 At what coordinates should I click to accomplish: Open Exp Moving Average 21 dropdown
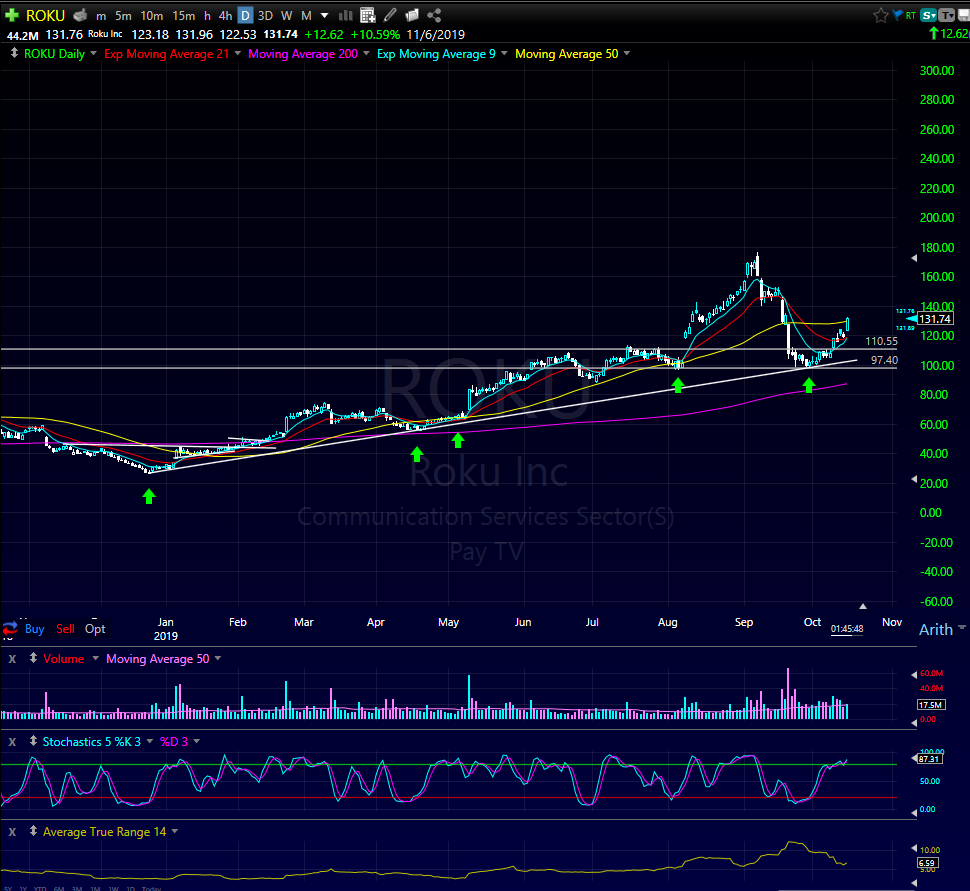point(238,53)
